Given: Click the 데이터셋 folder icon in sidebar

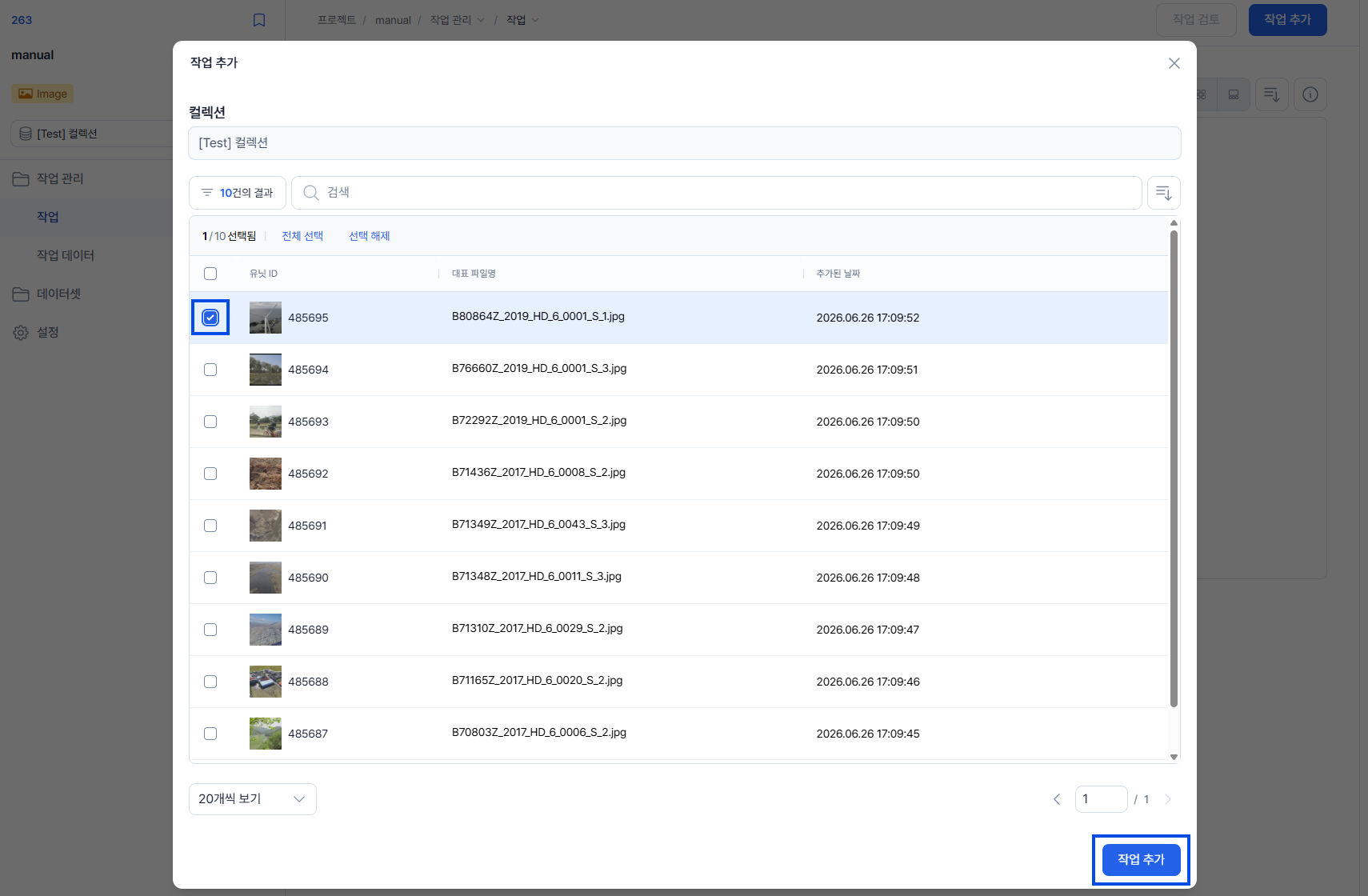Looking at the screenshot, I should tap(21, 294).
